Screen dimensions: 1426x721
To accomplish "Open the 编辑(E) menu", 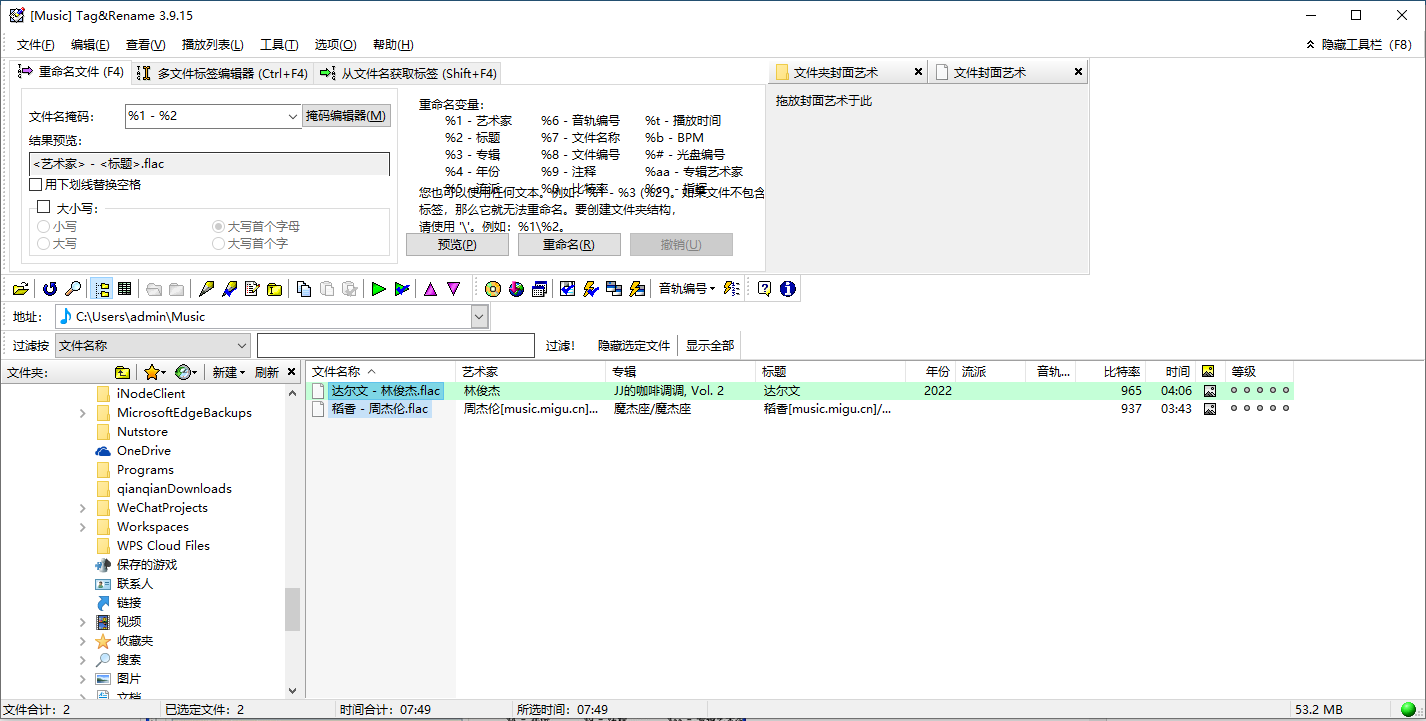I will (x=90, y=45).
